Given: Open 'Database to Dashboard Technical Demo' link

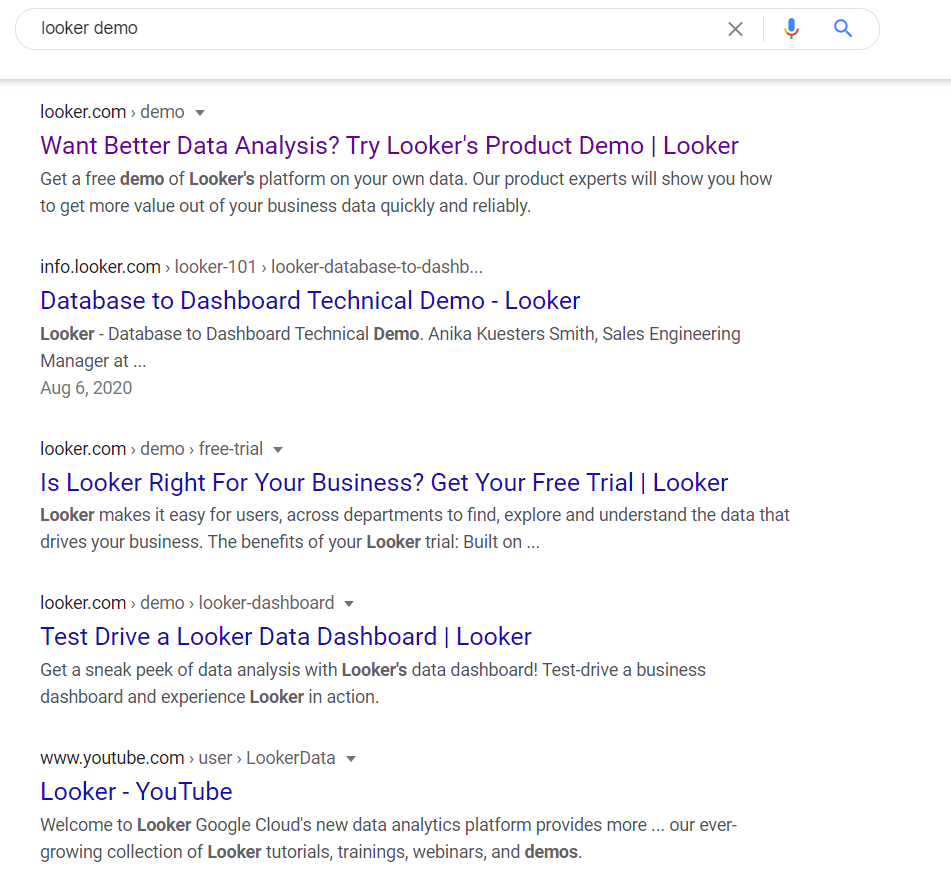Looking at the screenshot, I should tap(310, 301).
